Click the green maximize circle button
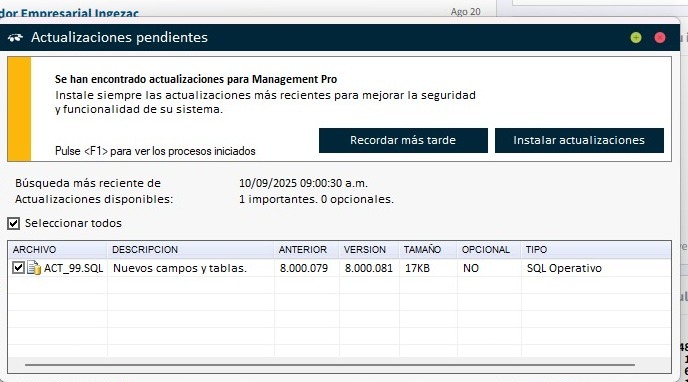Viewport: 688px width, 382px height. pyautogui.click(x=636, y=38)
